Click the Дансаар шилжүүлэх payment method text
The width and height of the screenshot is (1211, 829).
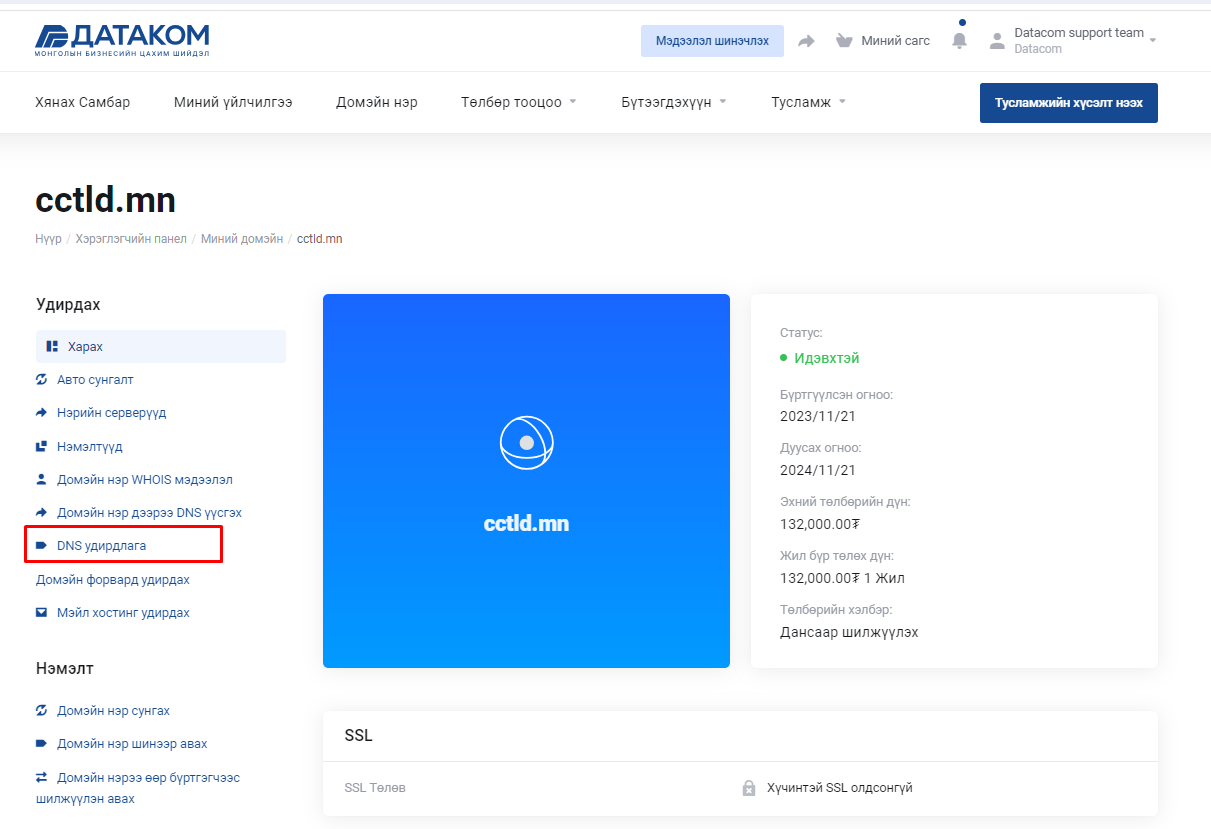click(x=849, y=632)
